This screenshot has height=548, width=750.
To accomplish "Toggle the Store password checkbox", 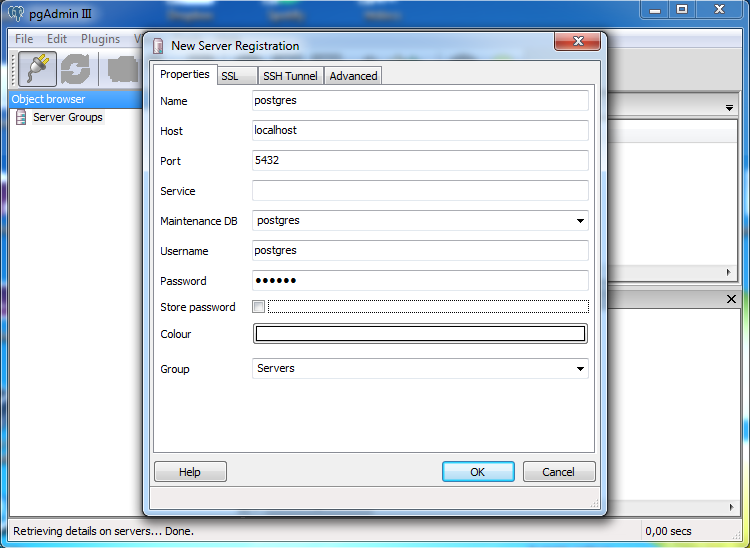I will (258, 307).
